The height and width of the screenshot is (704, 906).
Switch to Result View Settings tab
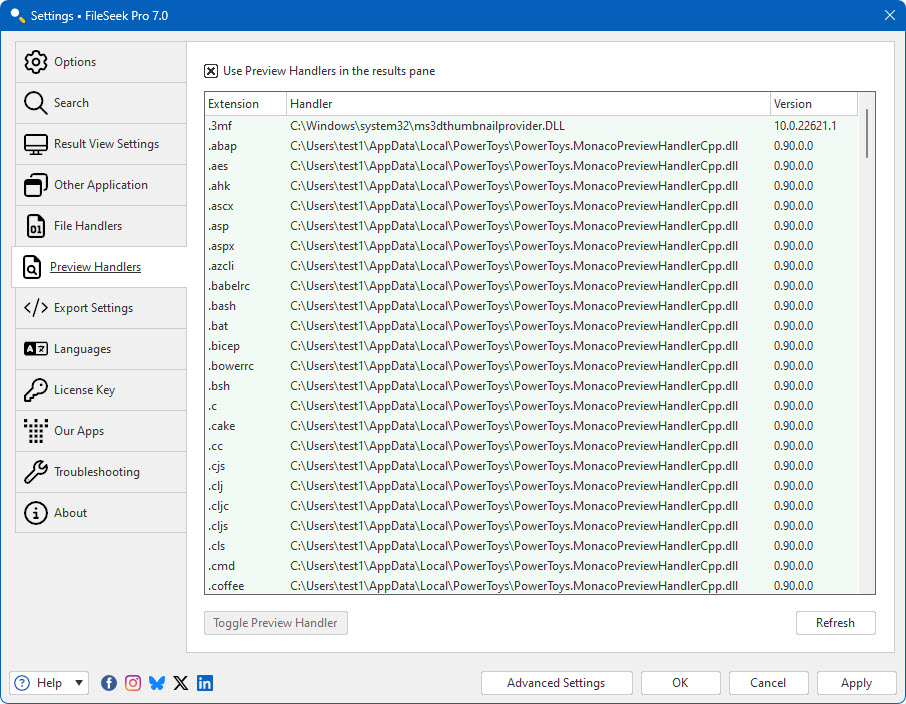pos(101,144)
